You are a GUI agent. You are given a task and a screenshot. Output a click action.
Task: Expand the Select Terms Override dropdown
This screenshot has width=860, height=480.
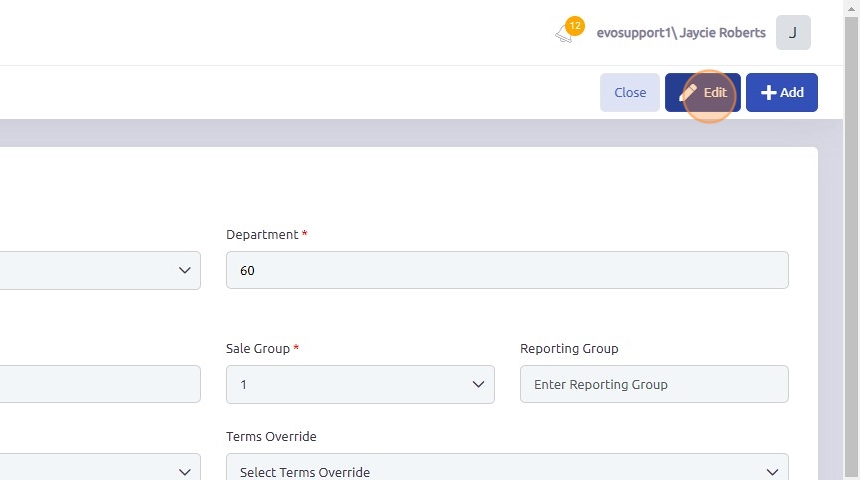point(507,471)
